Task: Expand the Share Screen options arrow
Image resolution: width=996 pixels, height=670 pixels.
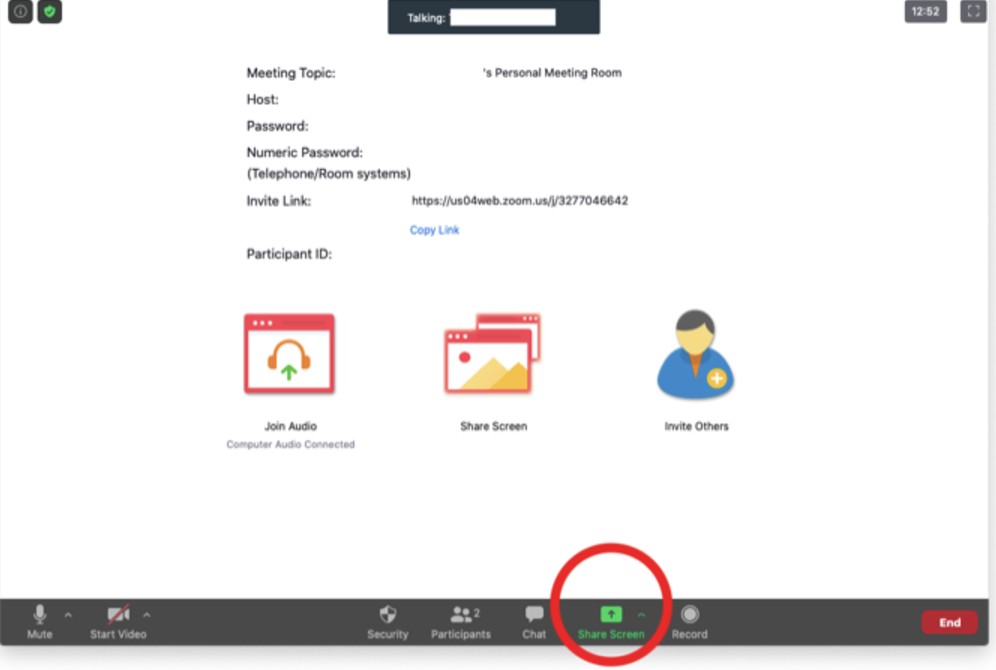Action: [641, 615]
